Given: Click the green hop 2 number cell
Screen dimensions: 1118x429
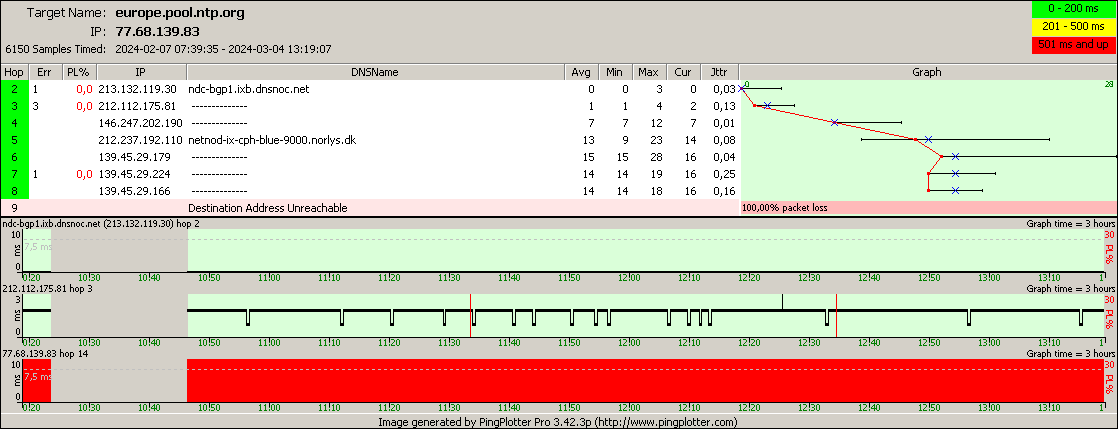Looking at the screenshot, I should pos(14,89).
